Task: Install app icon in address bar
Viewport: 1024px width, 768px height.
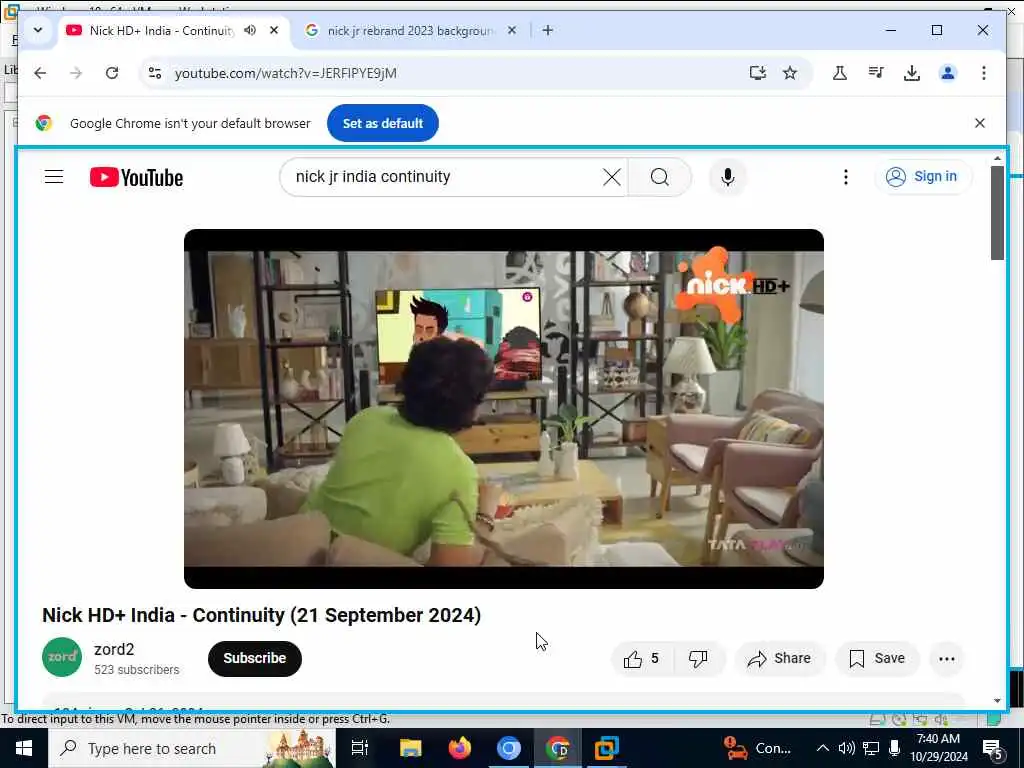Action: (758, 73)
